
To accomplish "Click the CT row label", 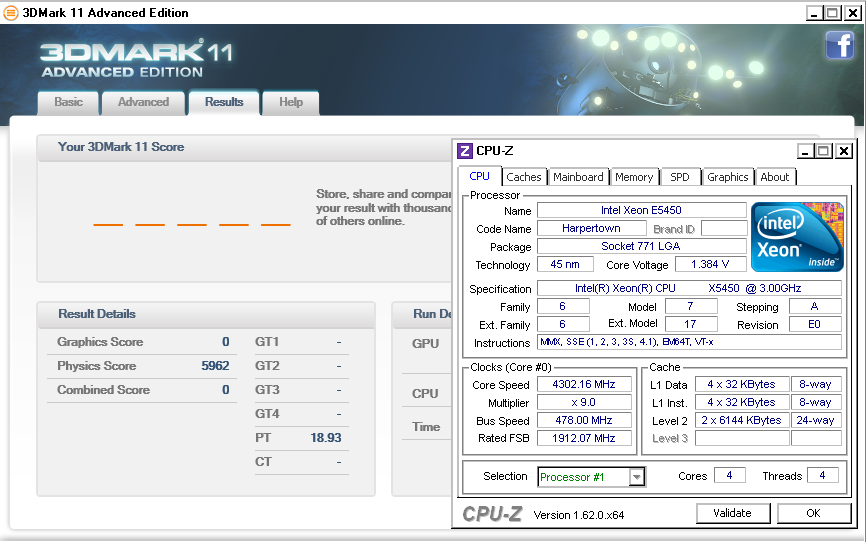I will click(x=263, y=461).
